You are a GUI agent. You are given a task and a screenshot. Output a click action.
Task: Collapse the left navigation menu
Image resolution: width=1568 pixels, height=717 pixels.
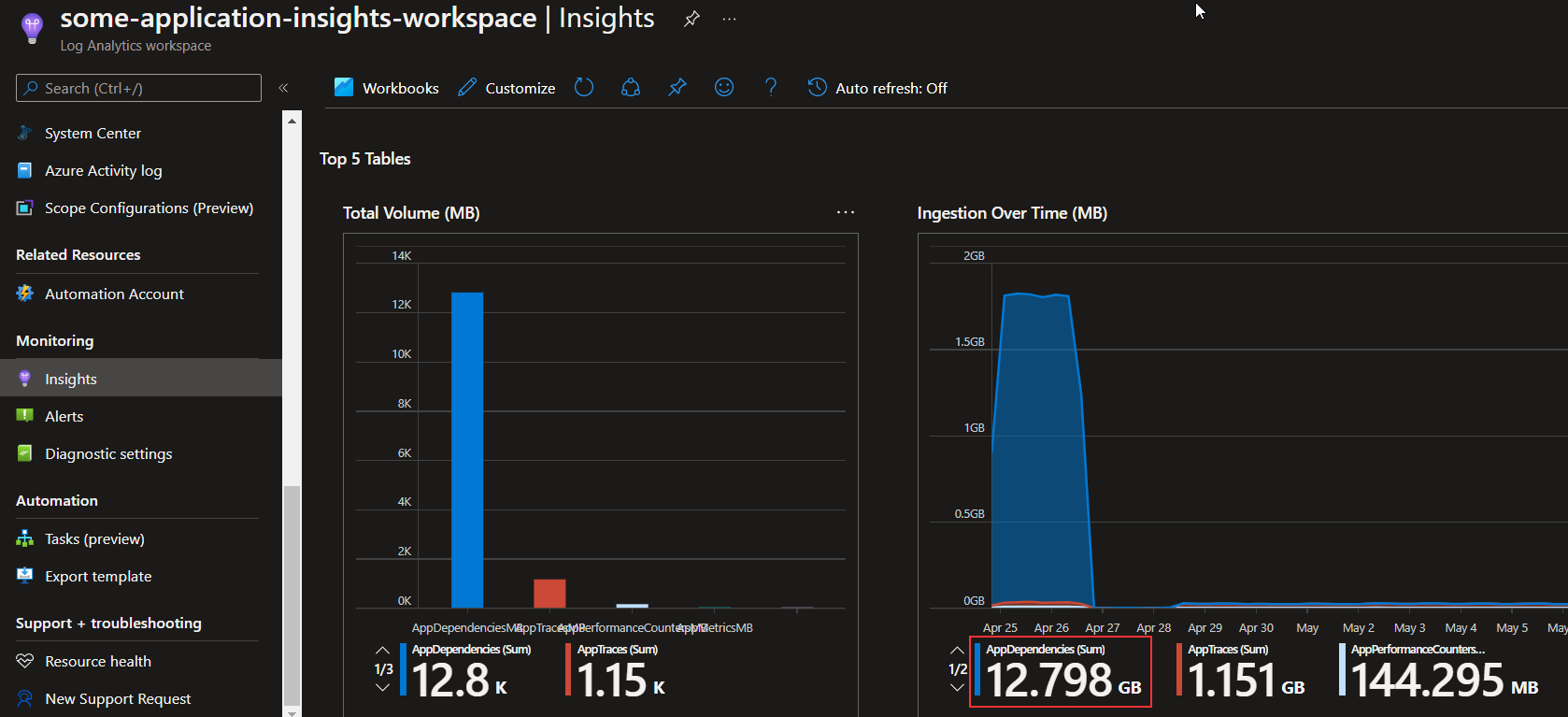tap(283, 88)
